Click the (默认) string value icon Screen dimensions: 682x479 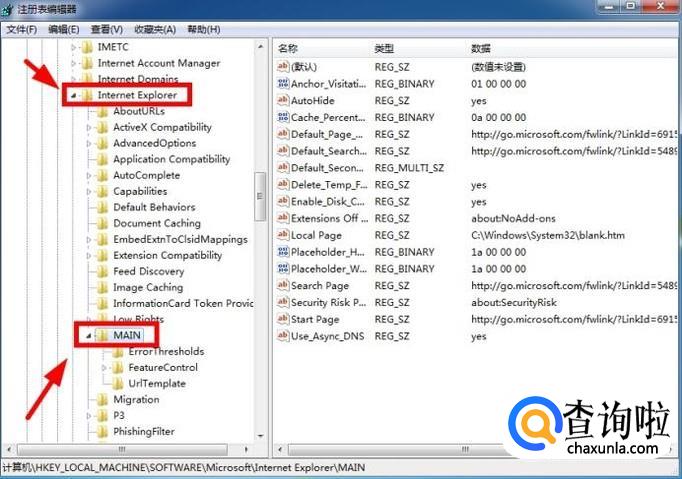tap(283, 66)
